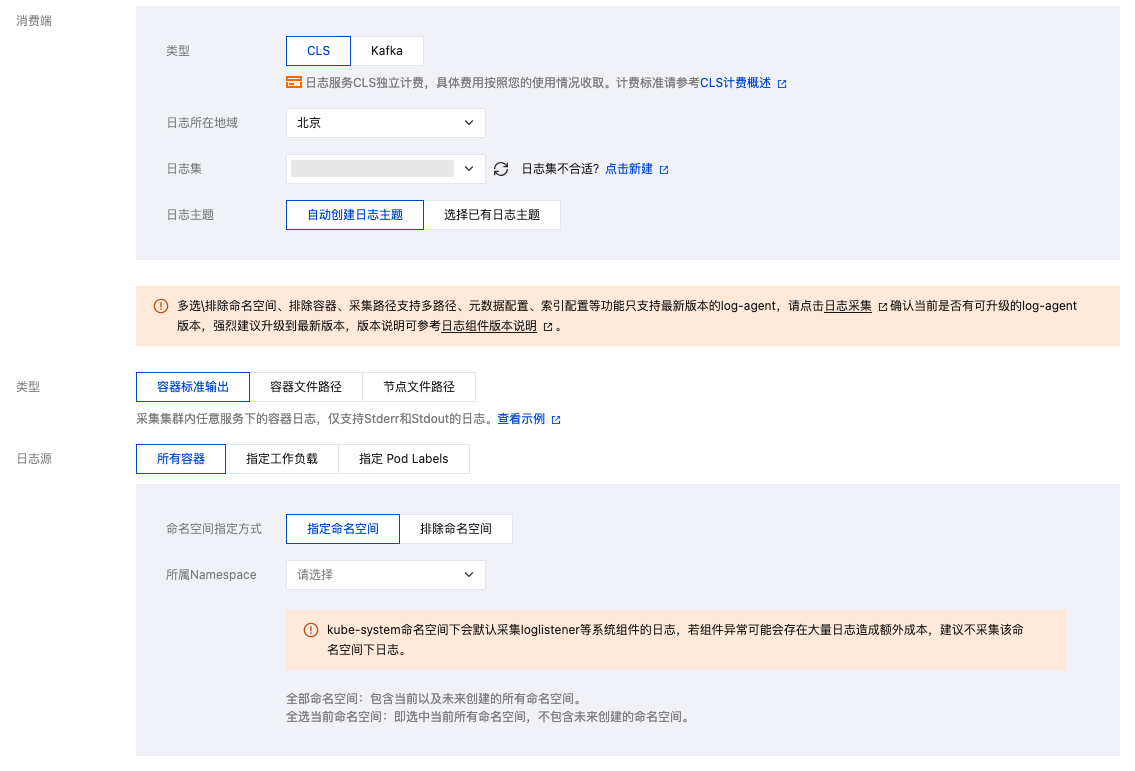Open the 日志所在地域 region dropdown

coord(385,123)
